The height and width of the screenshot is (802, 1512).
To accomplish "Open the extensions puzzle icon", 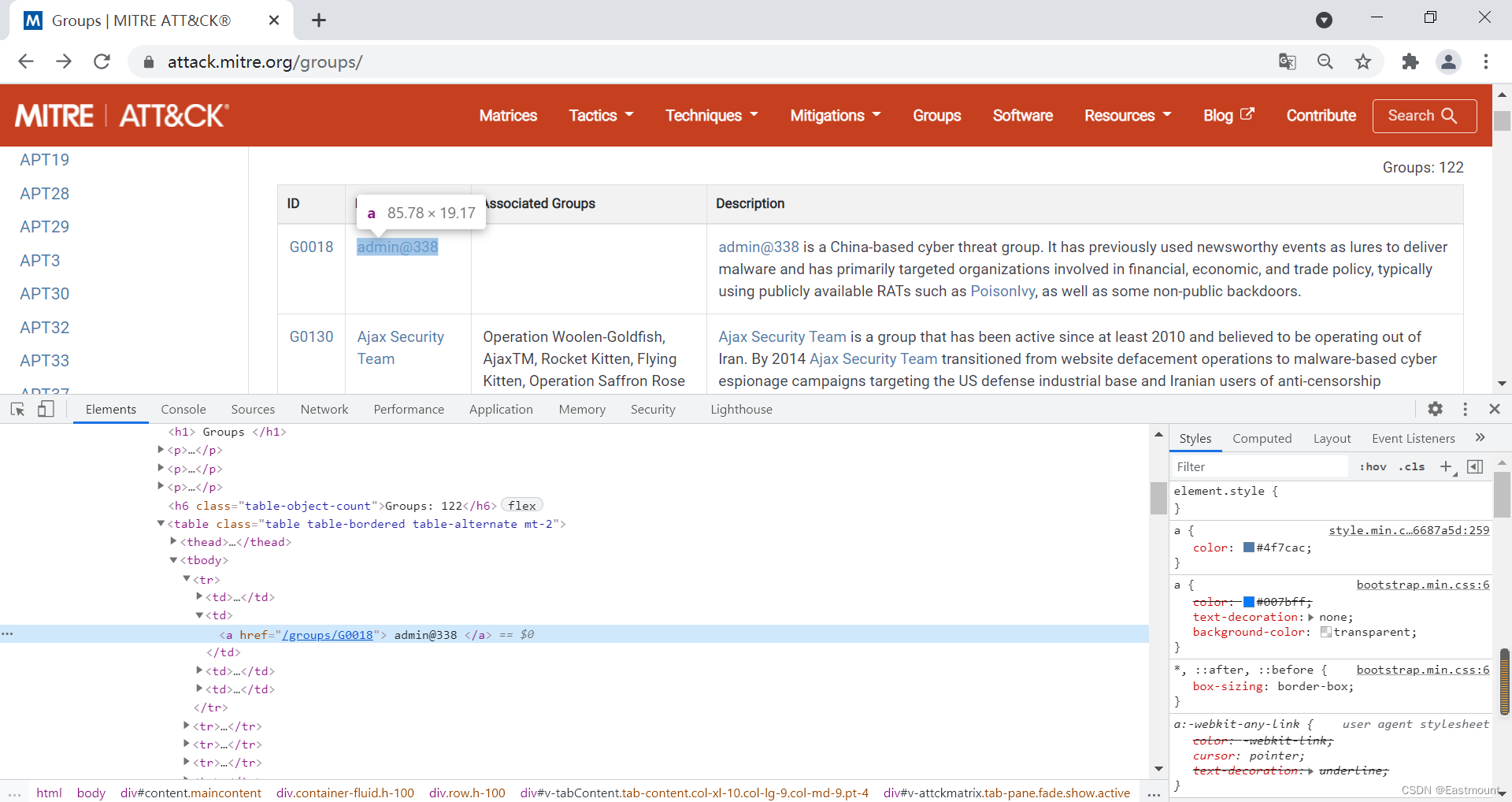I will coord(1410,61).
